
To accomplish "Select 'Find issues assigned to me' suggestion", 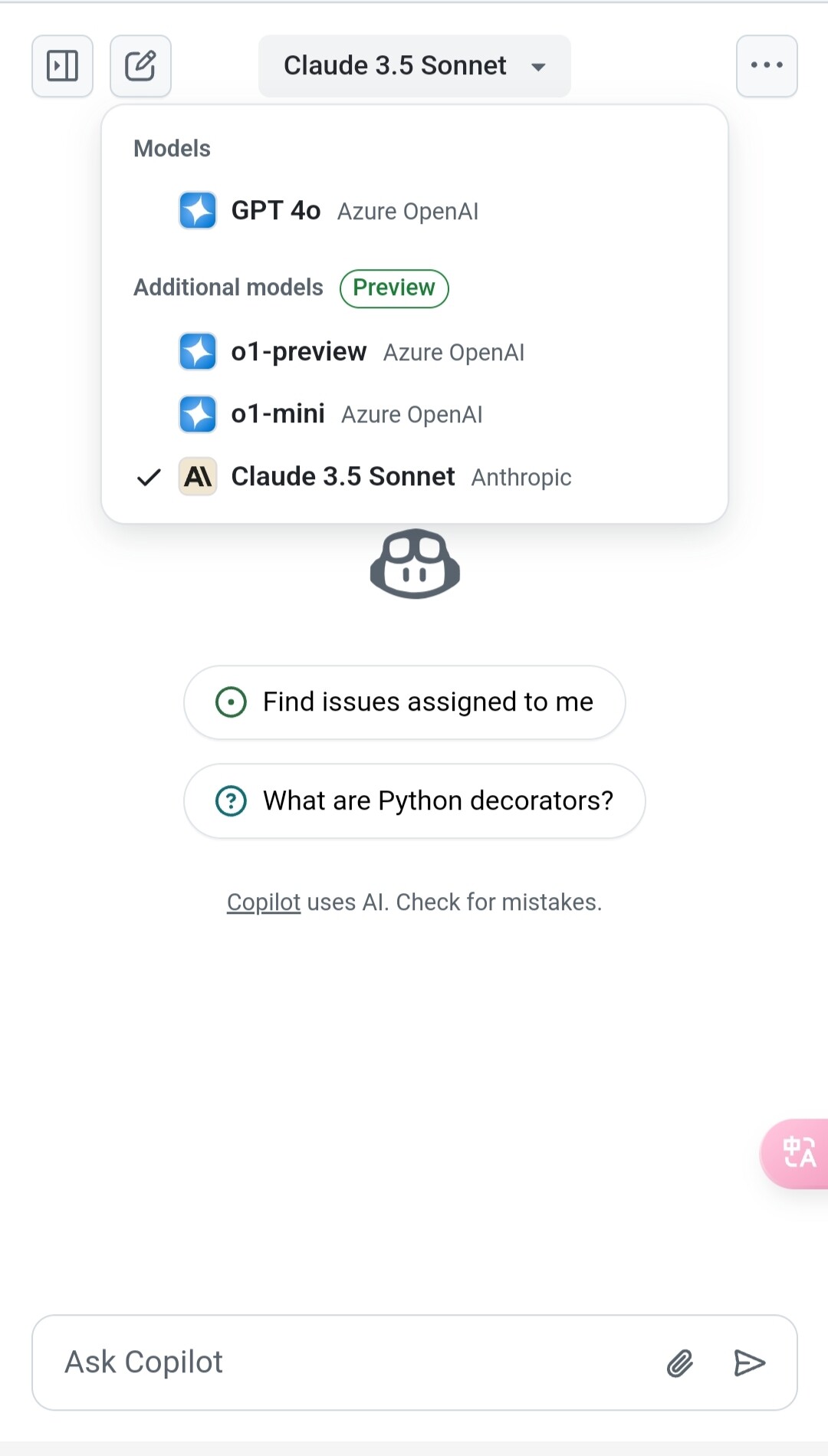I will (x=405, y=702).
